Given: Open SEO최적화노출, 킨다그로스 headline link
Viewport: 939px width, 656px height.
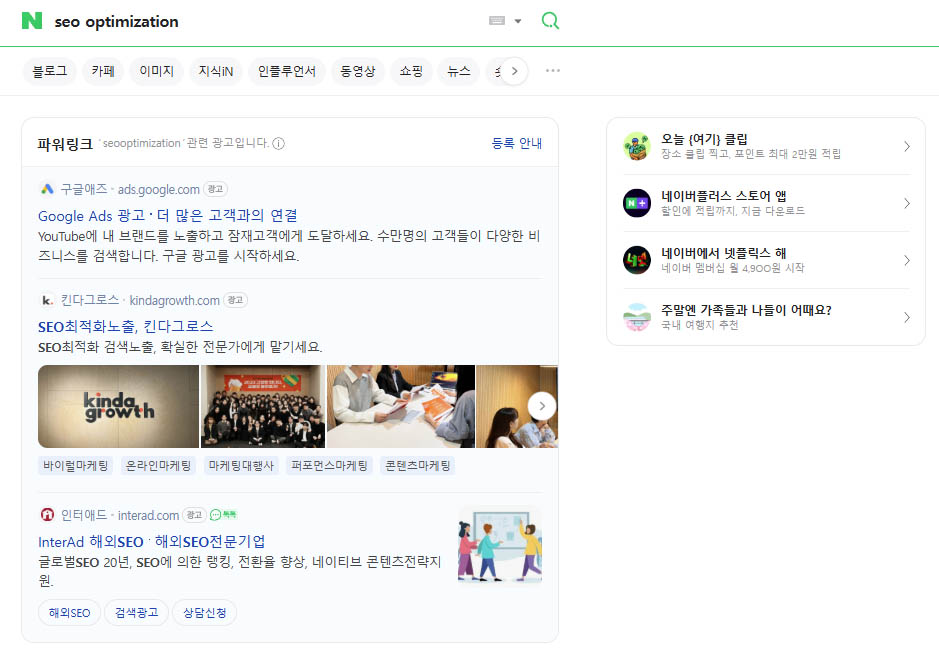Looking at the screenshot, I should (x=126, y=327).
